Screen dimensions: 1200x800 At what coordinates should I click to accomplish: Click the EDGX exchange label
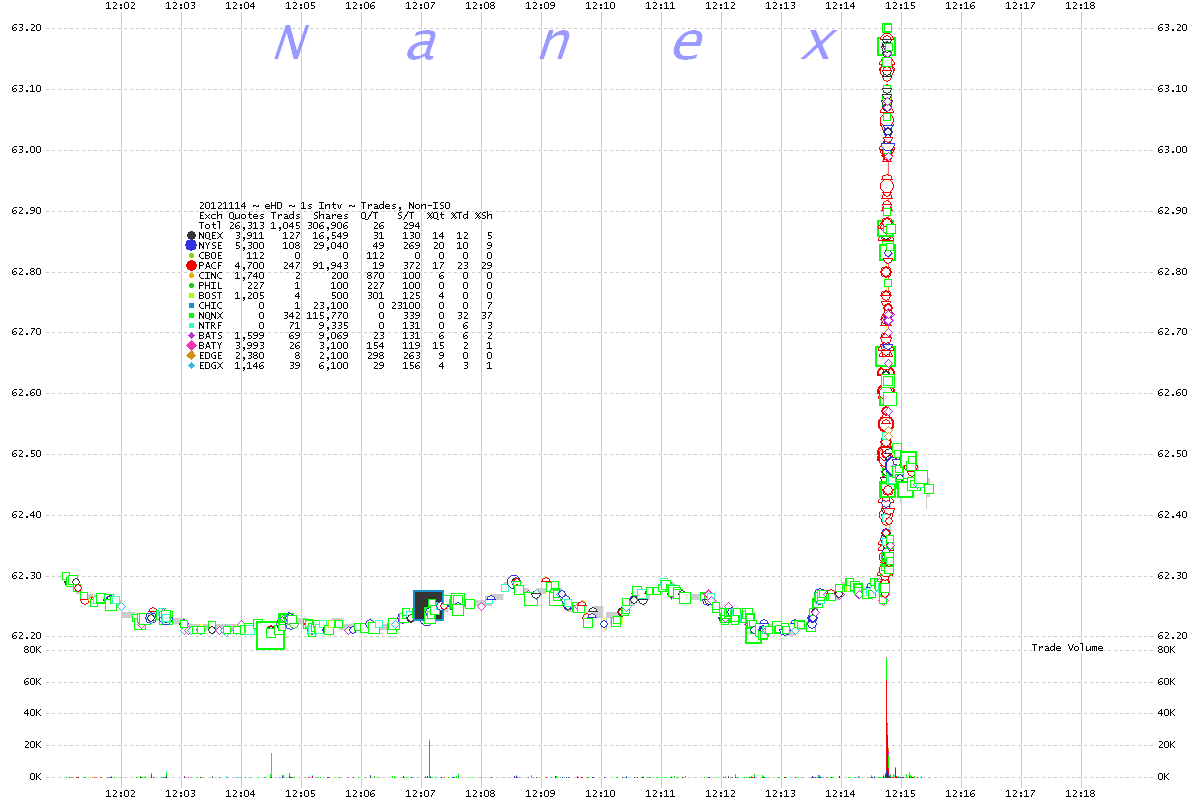click(210, 365)
